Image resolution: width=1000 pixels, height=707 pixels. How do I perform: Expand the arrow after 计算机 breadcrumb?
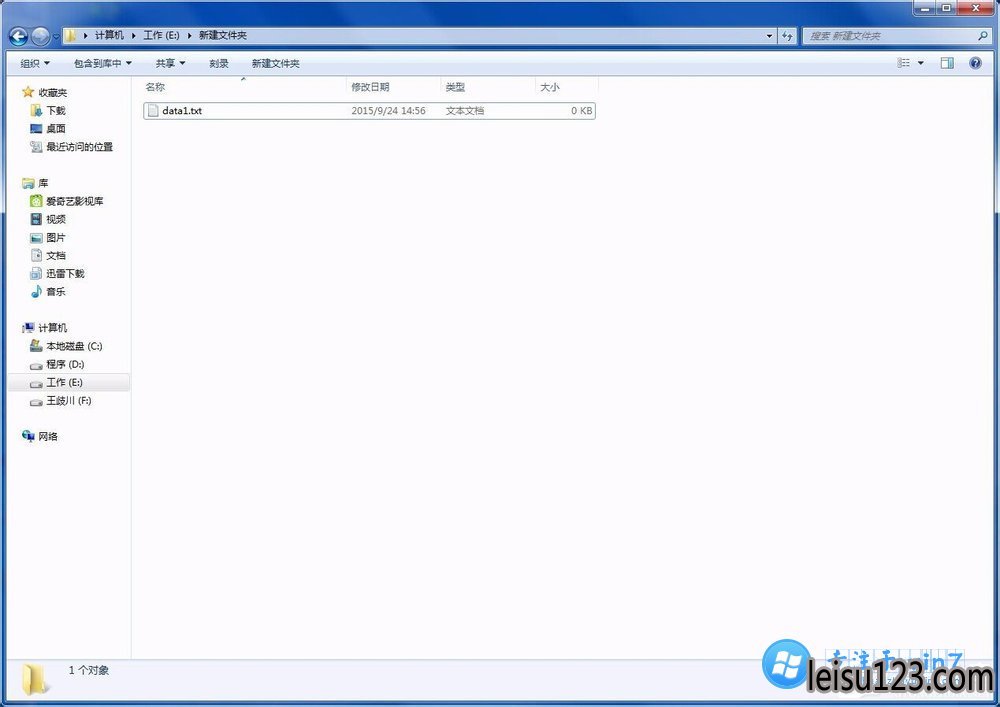[x=134, y=36]
